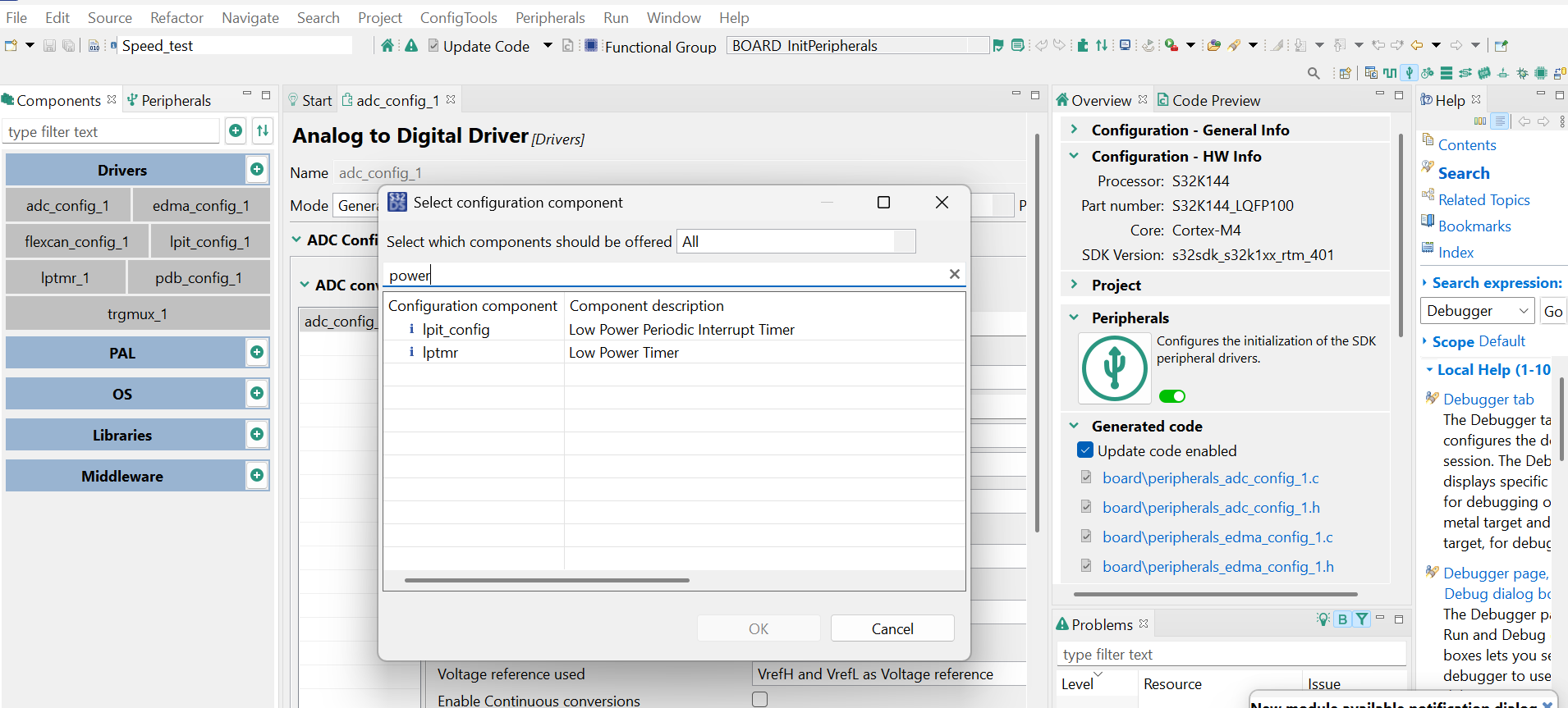Viewport: 1568px width, 708px height.
Task: Toggle the Peripherals enable switch
Action: 1172,396
